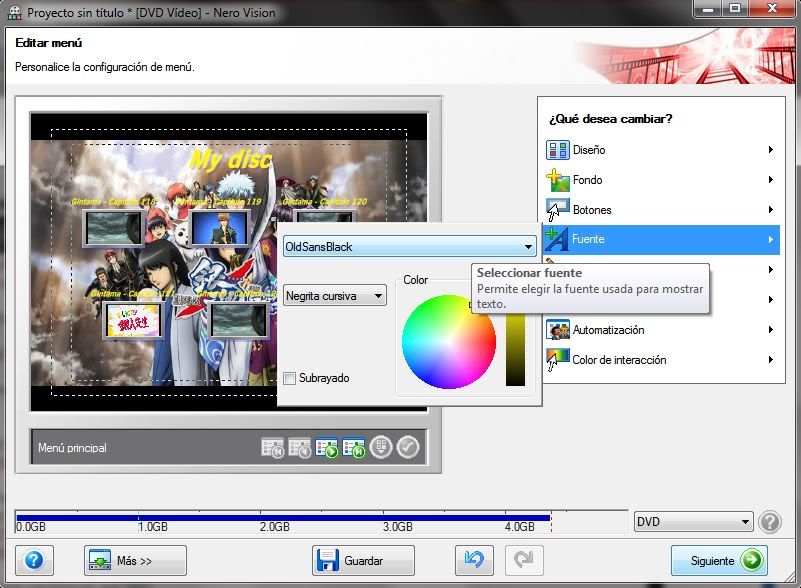The width and height of the screenshot is (801, 588).
Task: Go to next menu icon
Action: tap(326, 448)
